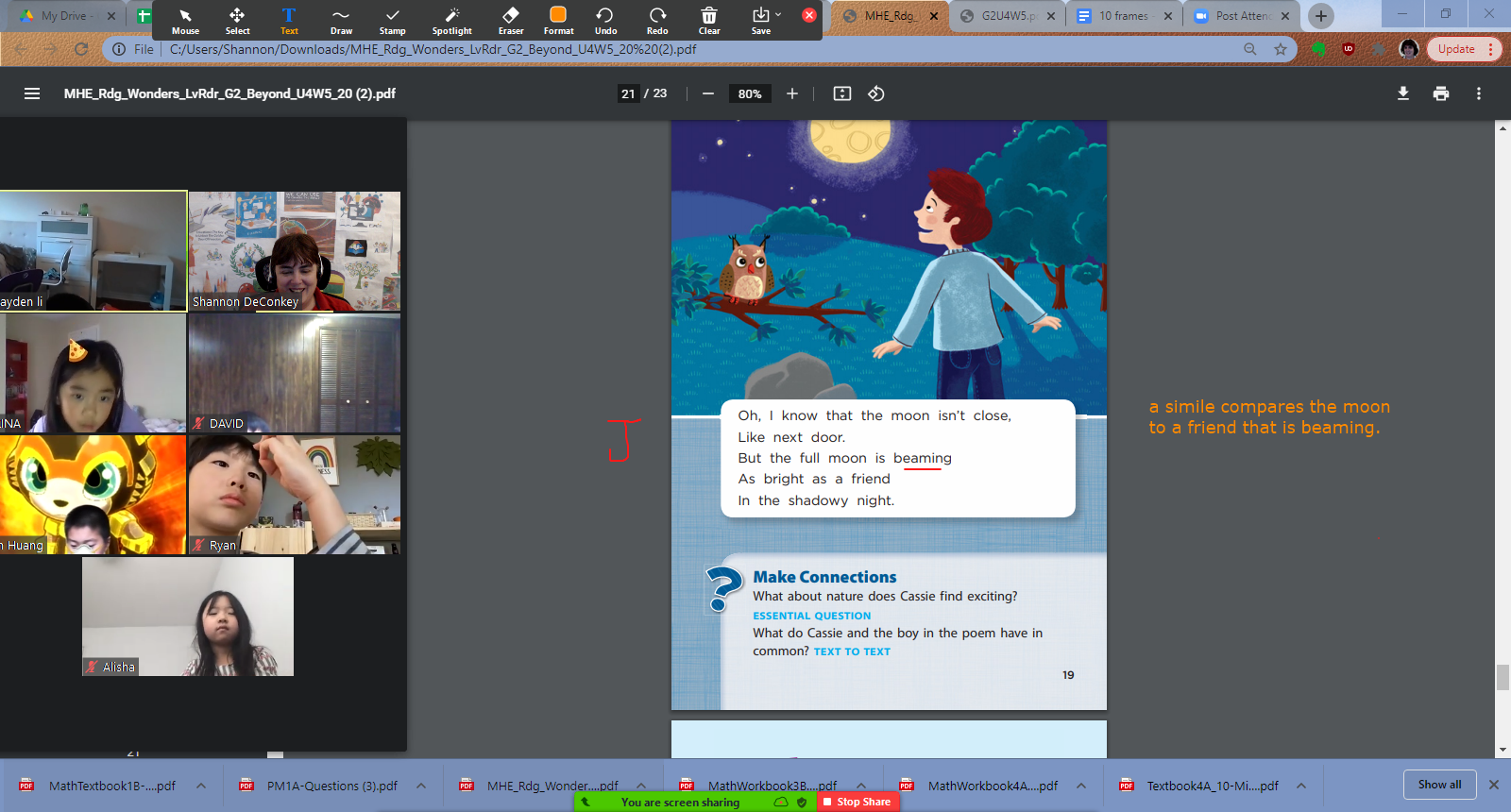The image size is (1511, 812).
Task: Expand options for PM1A-Questions download
Action: 421,786
